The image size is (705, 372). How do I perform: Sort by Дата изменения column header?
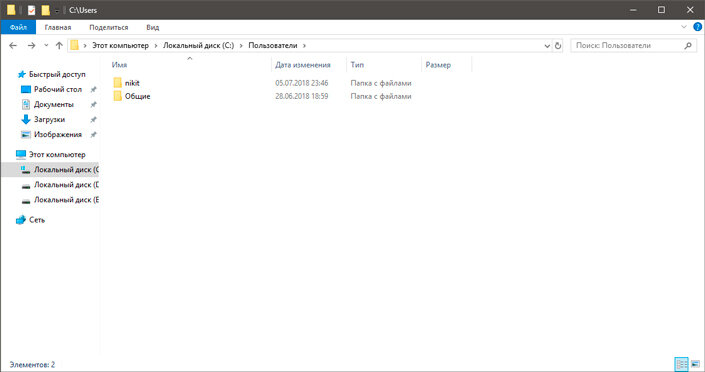pyautogui.click(x=303, y=65)
